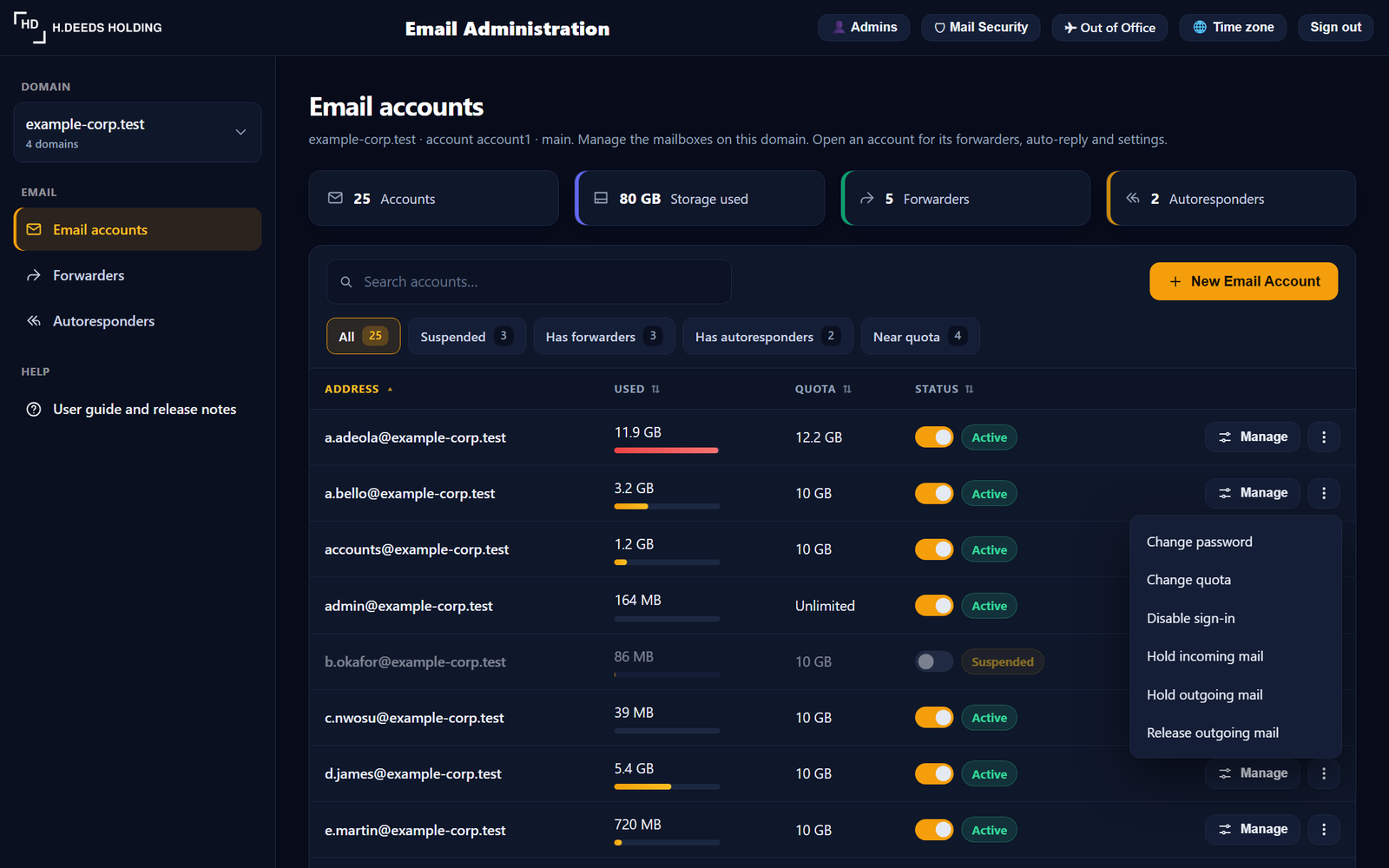Image resolution: width=1389 pixels, height=868 pixels.
Task: Click the airplane icon on Out of Office
Action: pos(1070,28)
